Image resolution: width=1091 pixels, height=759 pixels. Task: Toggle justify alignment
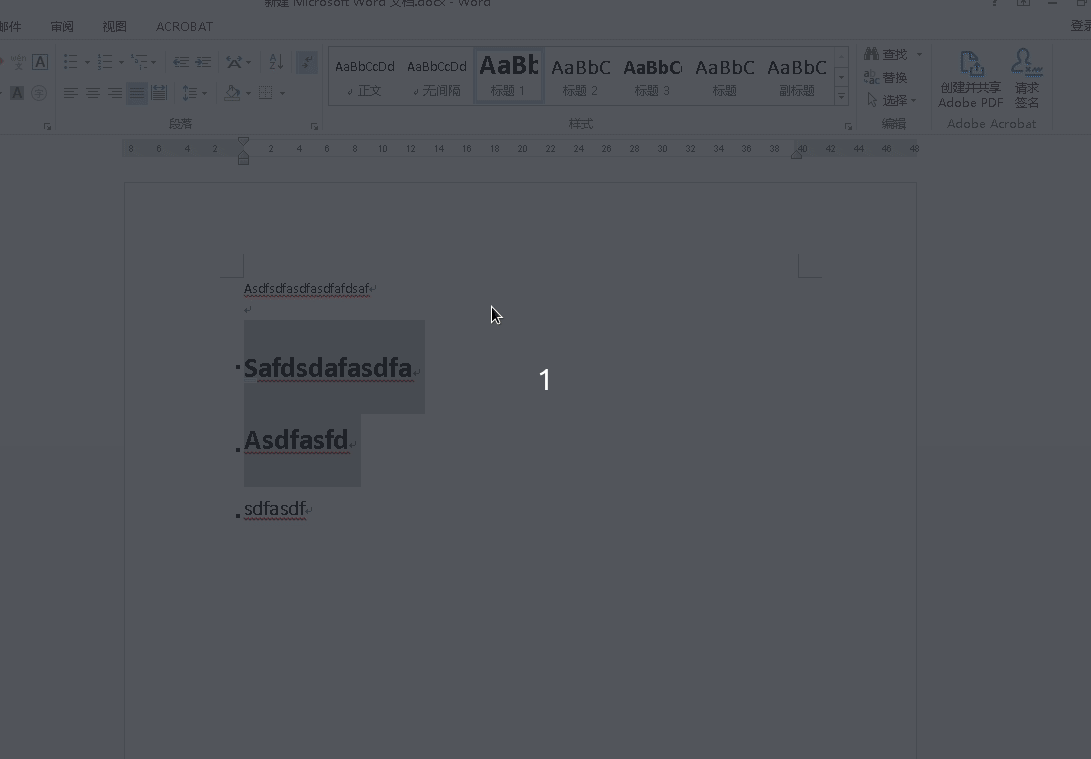[137, 93]
